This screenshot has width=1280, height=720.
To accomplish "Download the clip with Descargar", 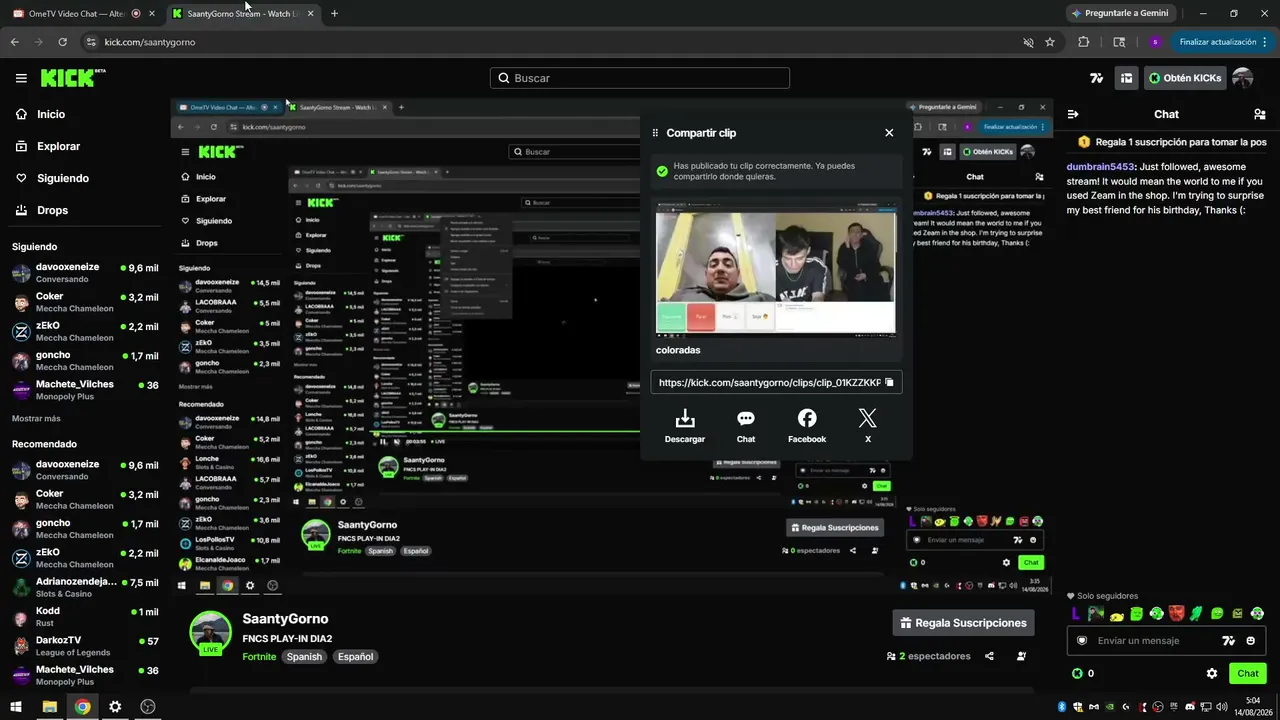I will tap(685, 425).
